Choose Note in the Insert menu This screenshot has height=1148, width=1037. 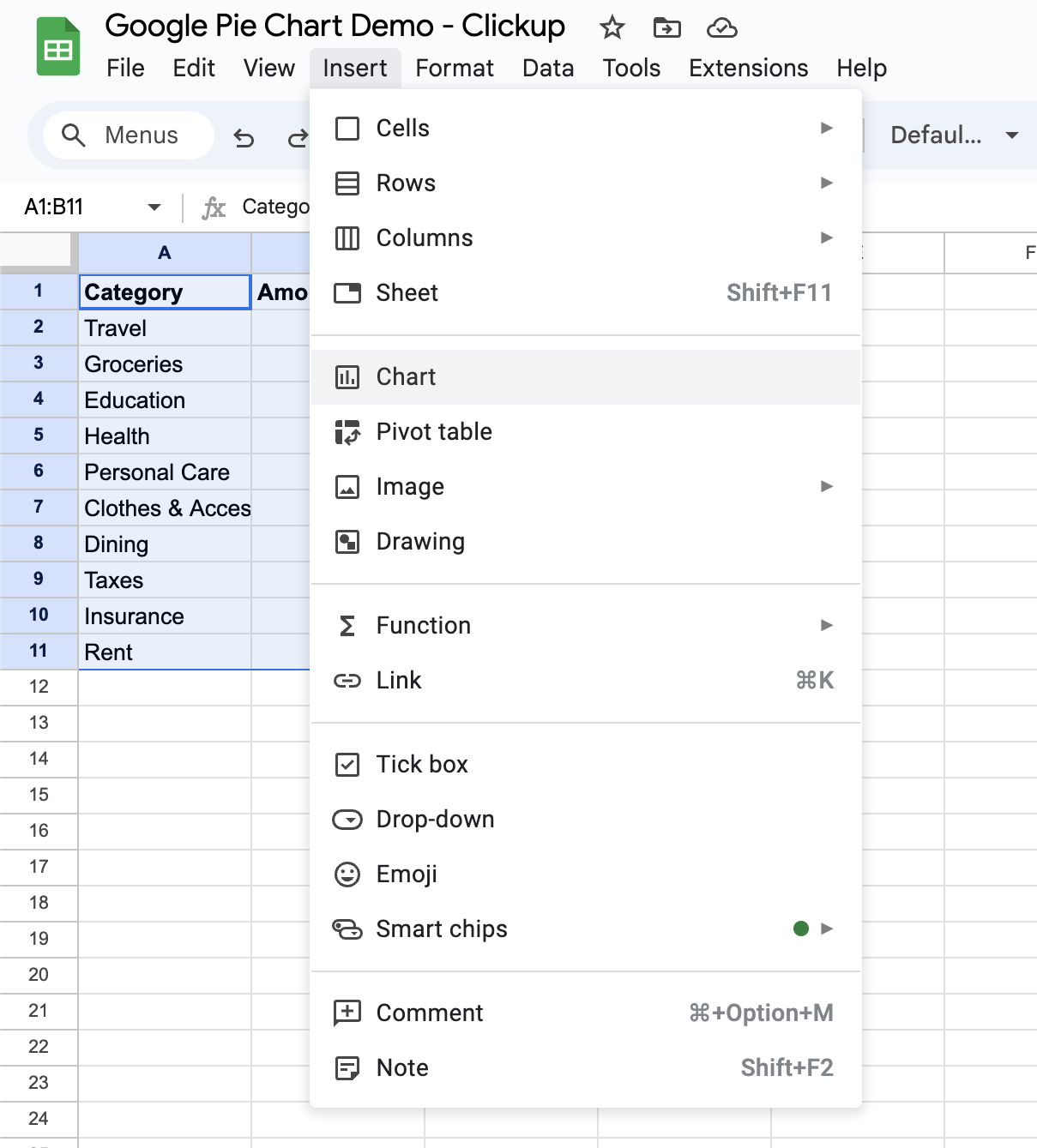[x=586, y=1068]
